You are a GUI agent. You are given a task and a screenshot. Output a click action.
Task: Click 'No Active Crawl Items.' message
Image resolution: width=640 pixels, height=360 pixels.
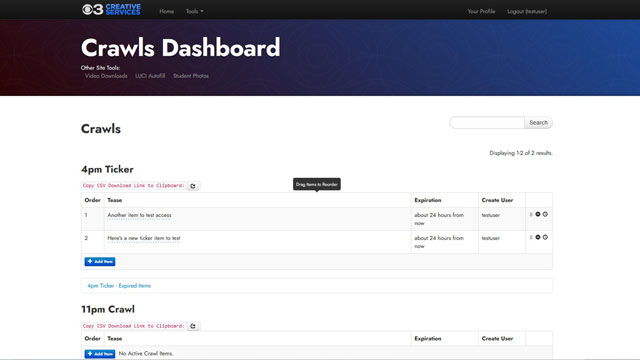(x=146, y=353)
